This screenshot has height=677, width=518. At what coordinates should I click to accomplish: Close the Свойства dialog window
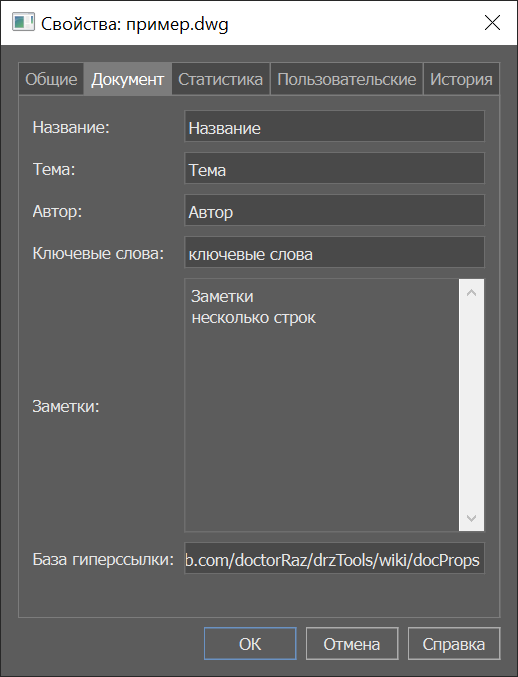492,23
